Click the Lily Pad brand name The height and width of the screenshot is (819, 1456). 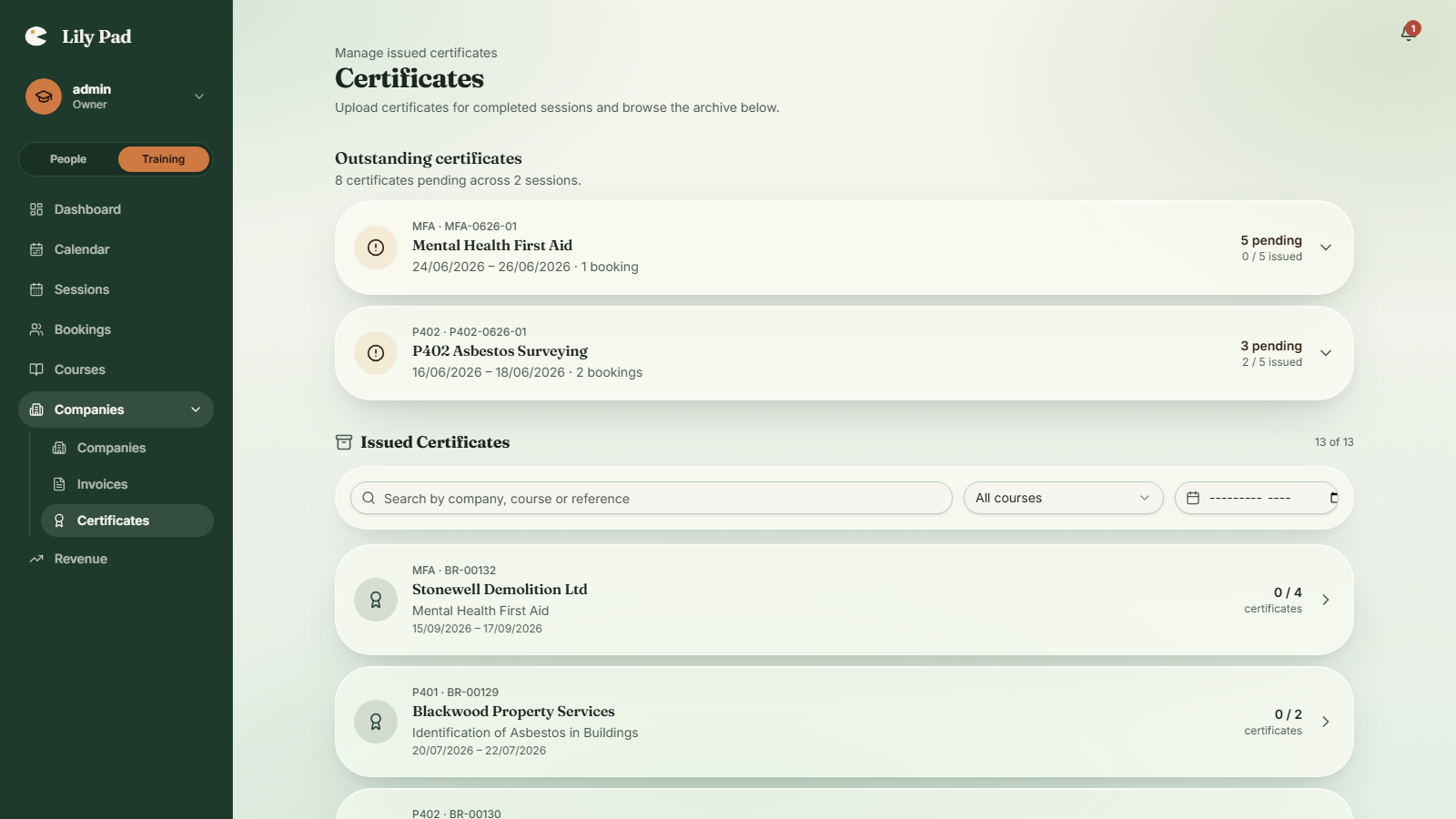click(96, 36)
